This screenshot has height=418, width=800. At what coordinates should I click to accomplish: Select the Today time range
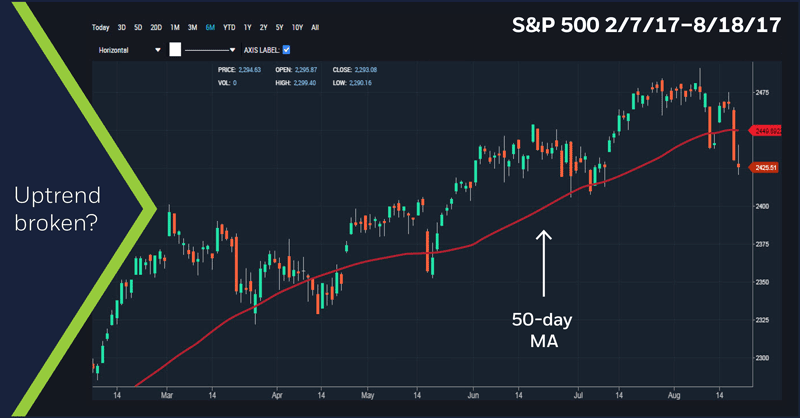point(100,27)
